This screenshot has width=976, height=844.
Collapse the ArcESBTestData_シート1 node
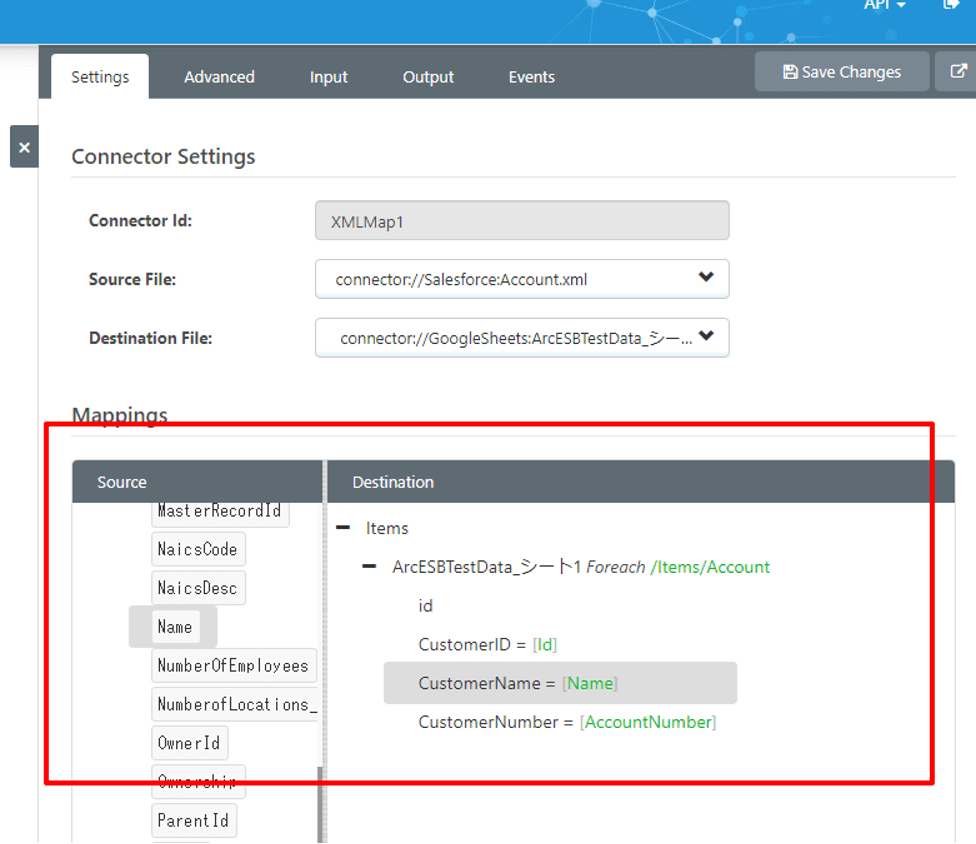tap(369, 566)
